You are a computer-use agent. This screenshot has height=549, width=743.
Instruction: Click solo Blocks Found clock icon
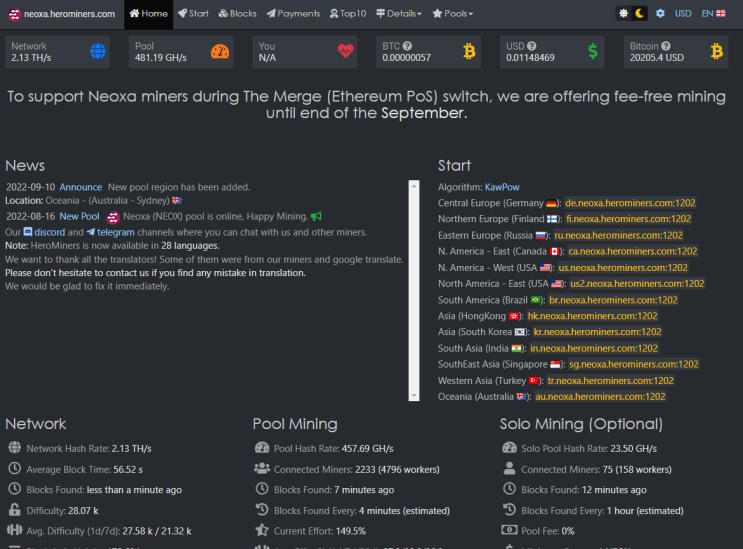coord(509,489)
